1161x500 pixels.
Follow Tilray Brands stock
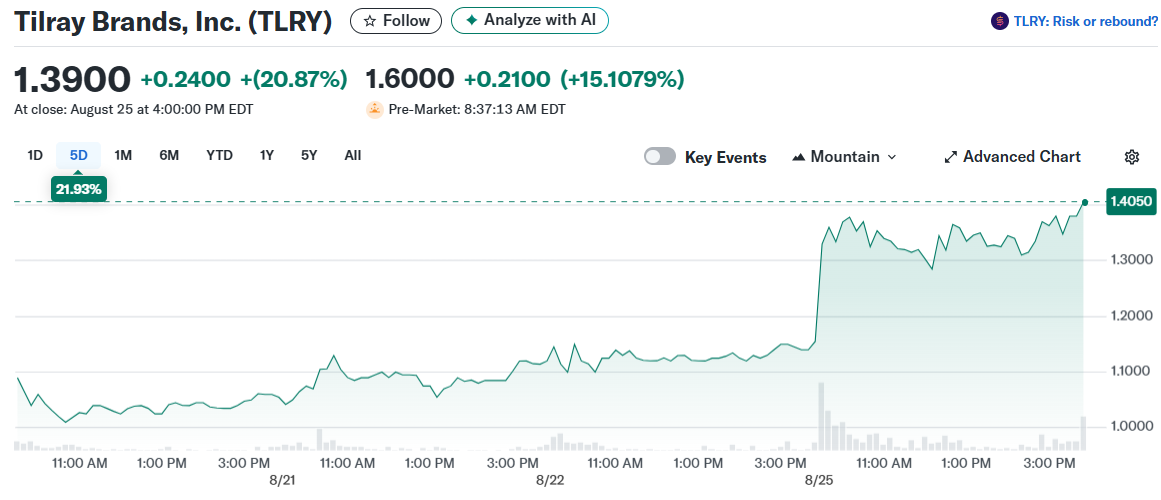(x=396, y=21)
